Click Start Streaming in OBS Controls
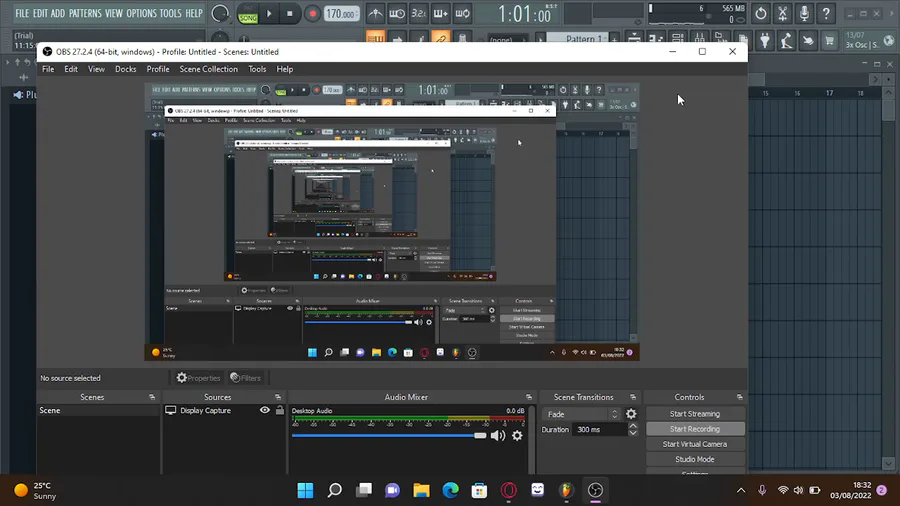The width and height of the screenshot is (900, 506). [x=695, y=414]
